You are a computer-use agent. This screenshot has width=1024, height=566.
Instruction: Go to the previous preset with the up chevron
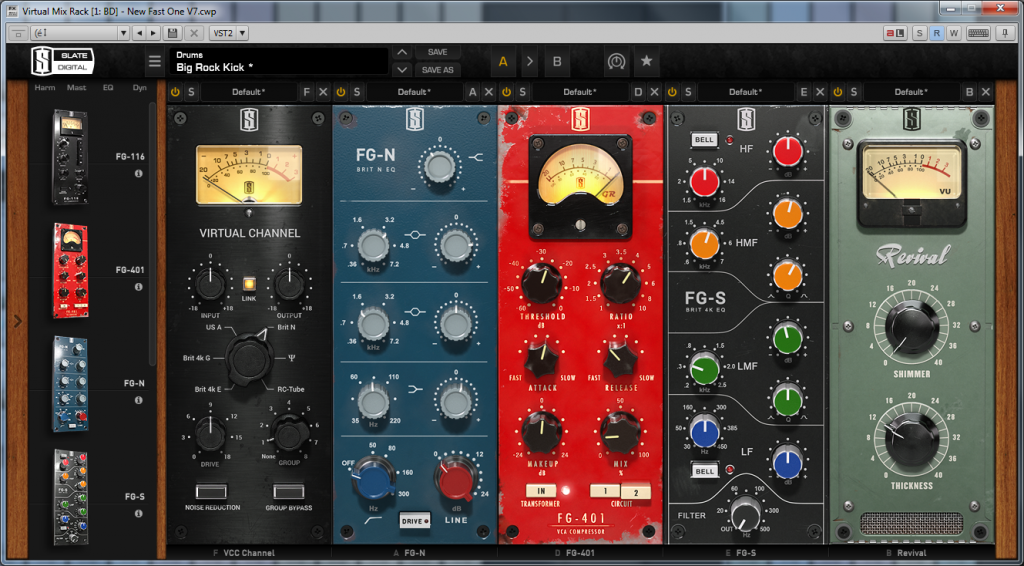coord(402,52)
